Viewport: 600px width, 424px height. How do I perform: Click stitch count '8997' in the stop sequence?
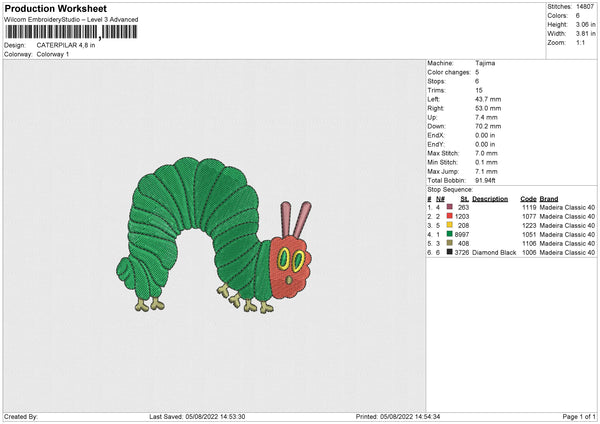tap(462, 235)
